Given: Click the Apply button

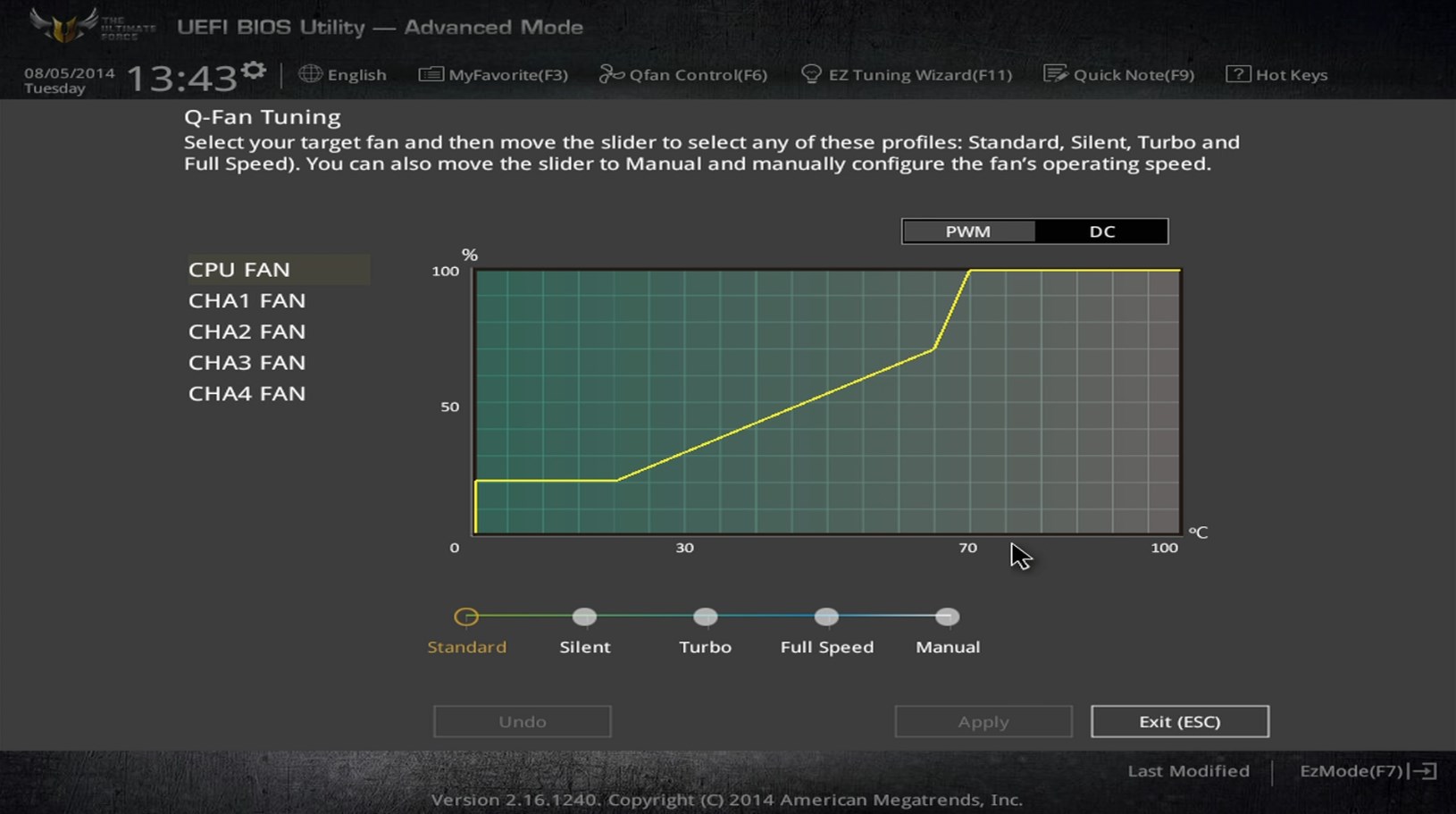Looking at the screenshot, I should 983,721.
